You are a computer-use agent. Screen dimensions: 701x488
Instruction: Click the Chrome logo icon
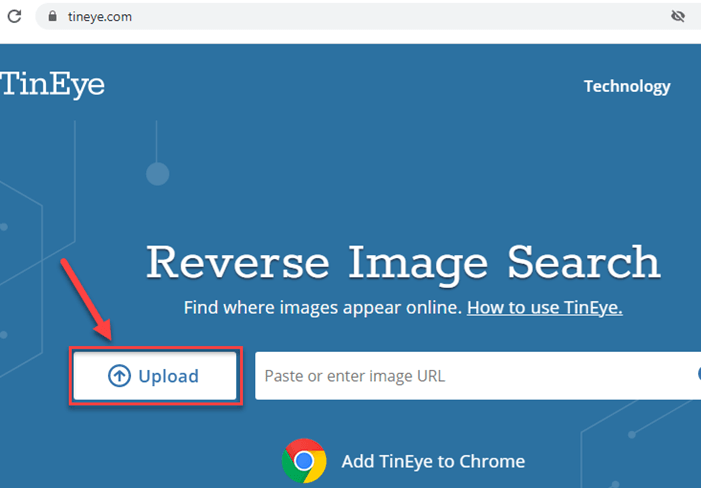tap(304, 461)
